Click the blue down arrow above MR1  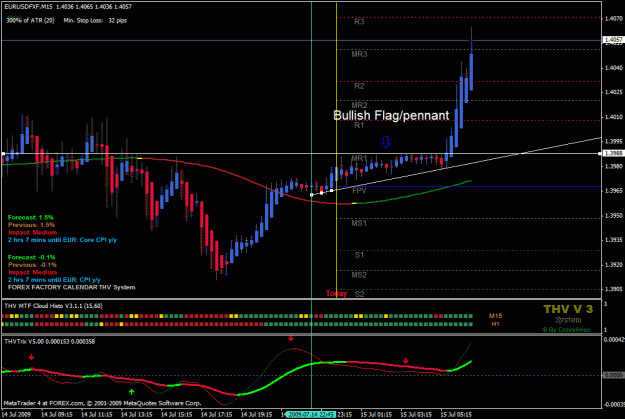coord(385,142)
